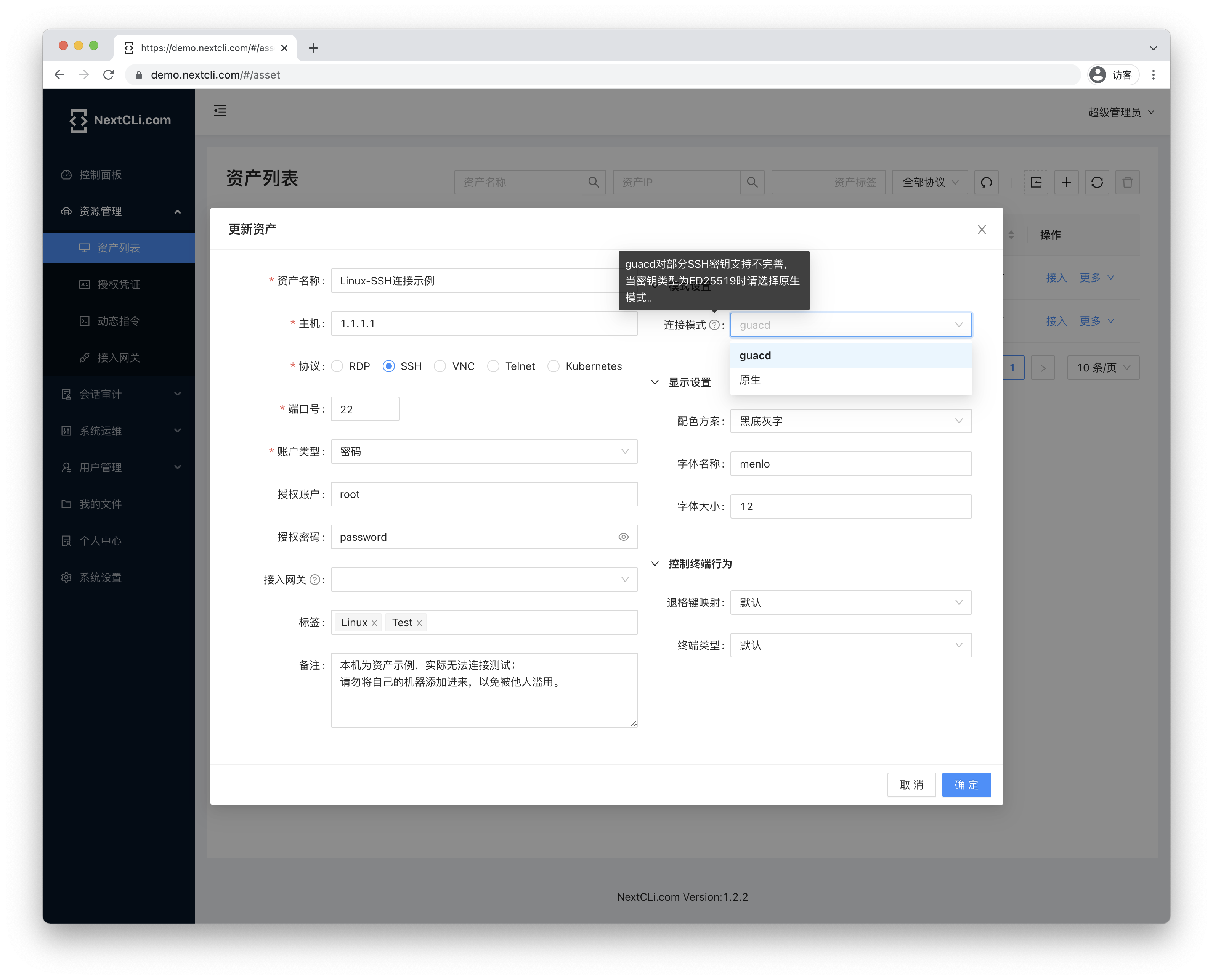Open 系统设置 in sidebar
The image size is (1213, 980).
(119, 577)
